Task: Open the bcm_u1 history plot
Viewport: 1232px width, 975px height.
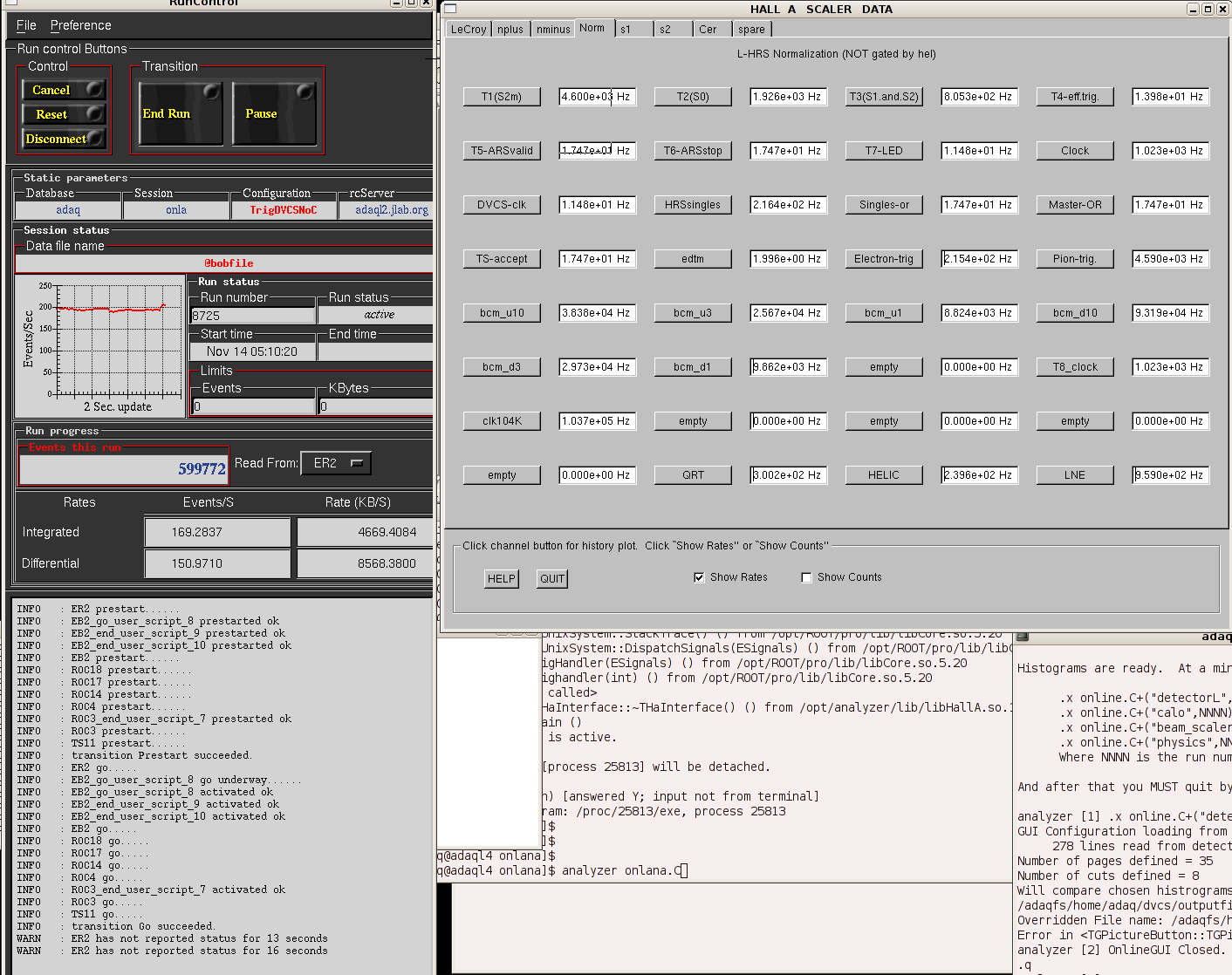Action: pyautogui.click(x=884, y=313)
